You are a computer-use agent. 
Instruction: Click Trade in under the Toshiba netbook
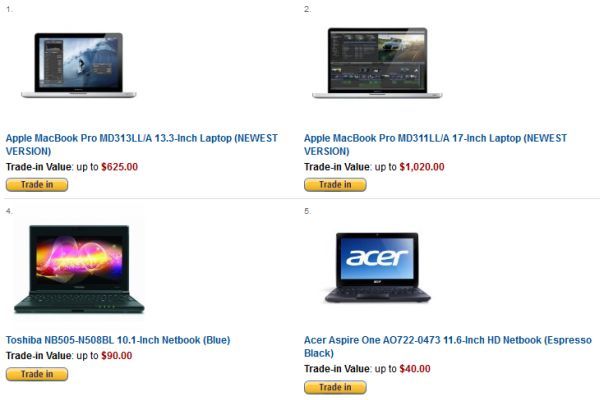[37, 374]
